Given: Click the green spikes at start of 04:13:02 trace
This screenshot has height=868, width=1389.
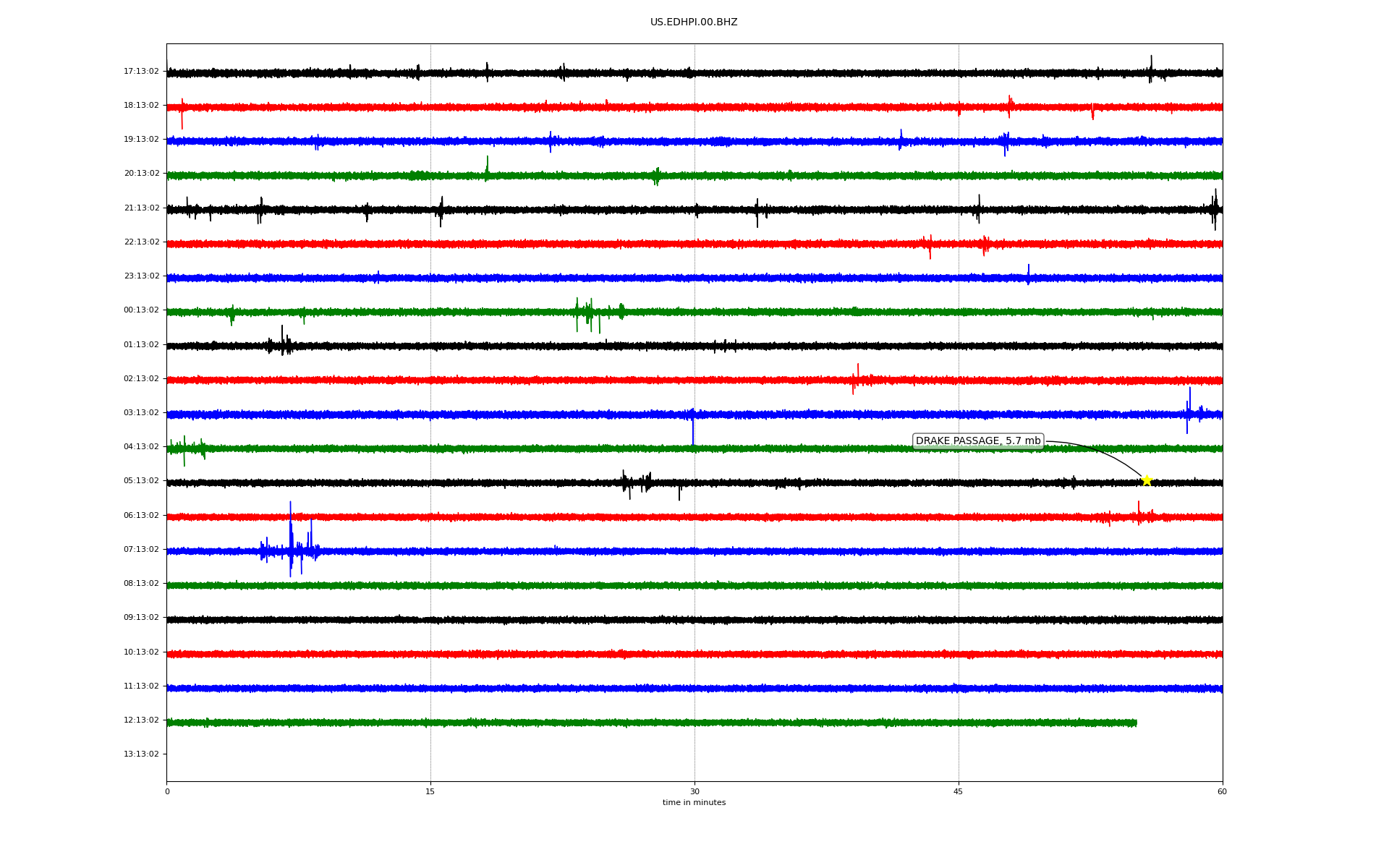Looking at the screenshot, I should tap(185, 450).
